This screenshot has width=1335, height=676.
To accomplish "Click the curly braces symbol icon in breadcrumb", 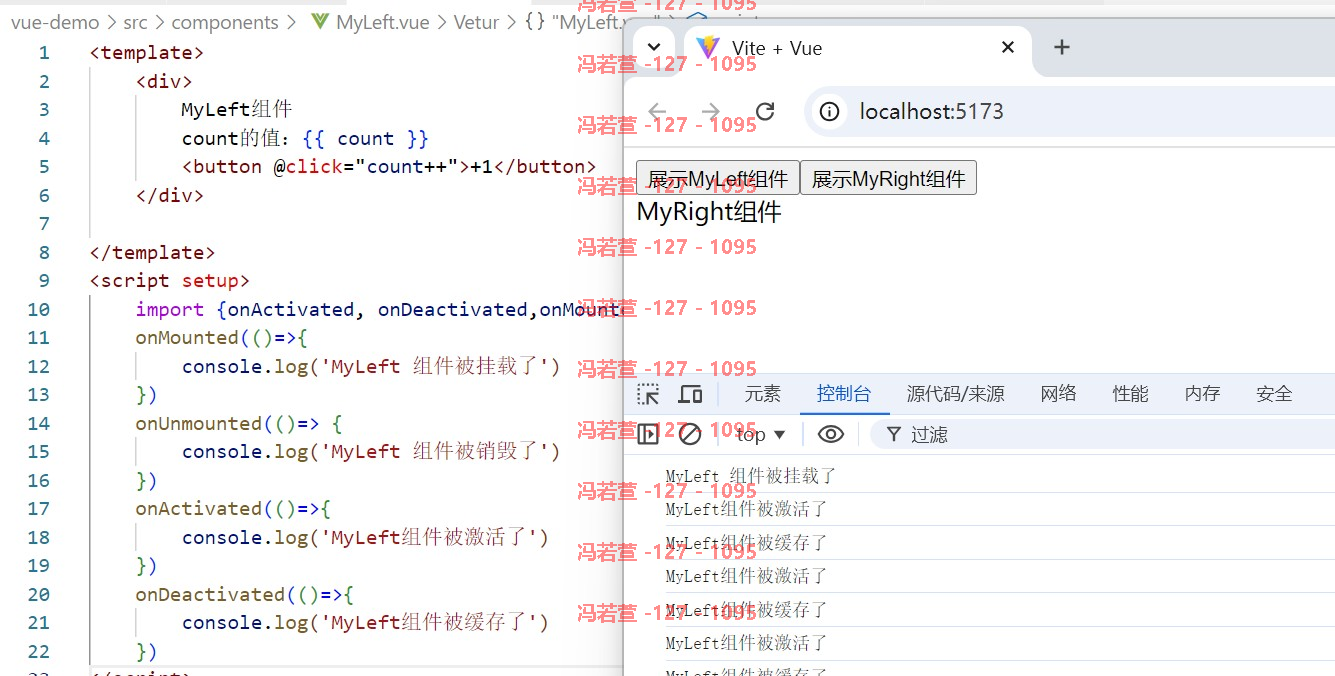I will coord(535,22).
